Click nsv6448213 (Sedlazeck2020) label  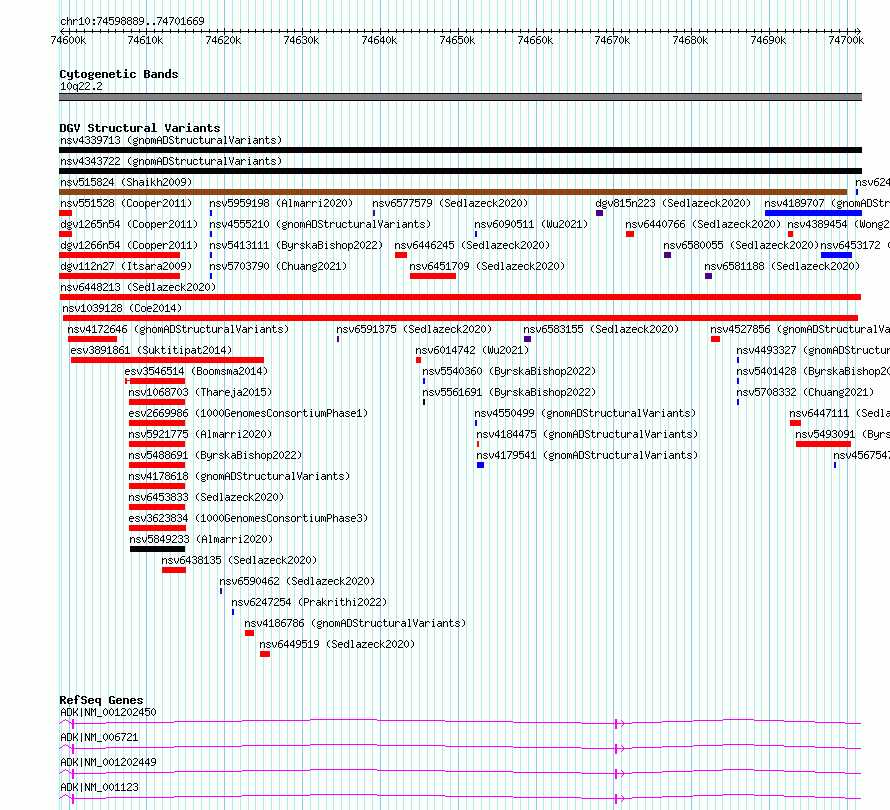pos(138,287)
